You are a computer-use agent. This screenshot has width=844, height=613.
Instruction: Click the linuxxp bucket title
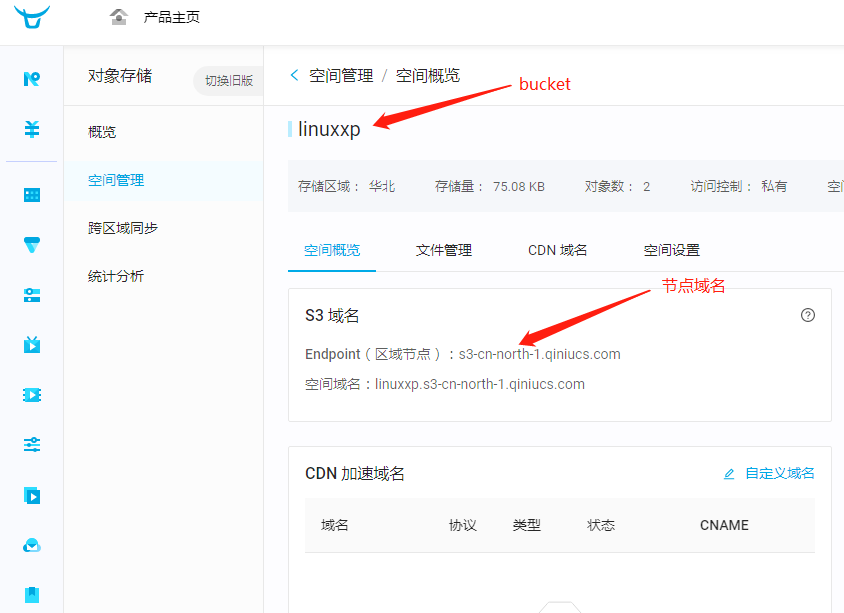coord(329,129)
